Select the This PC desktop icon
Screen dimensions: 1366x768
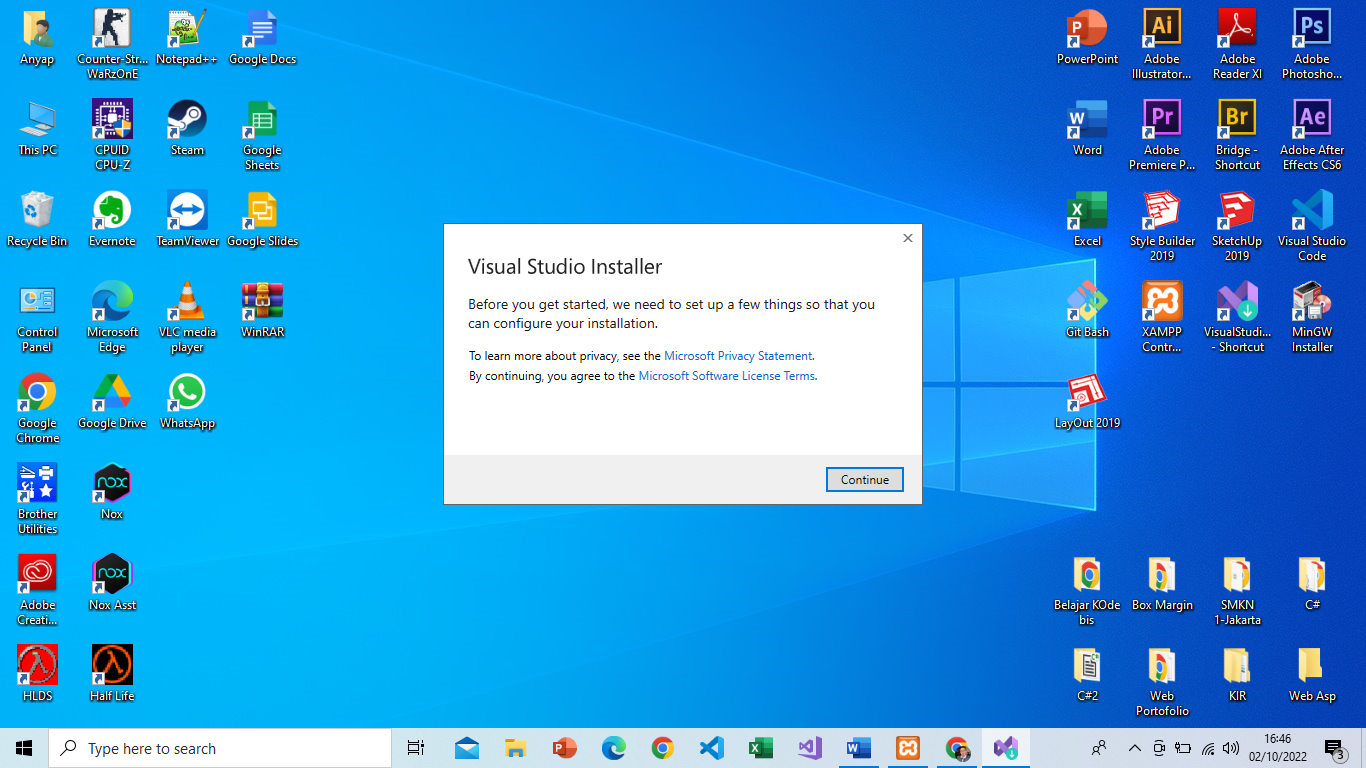click(37, 129)
